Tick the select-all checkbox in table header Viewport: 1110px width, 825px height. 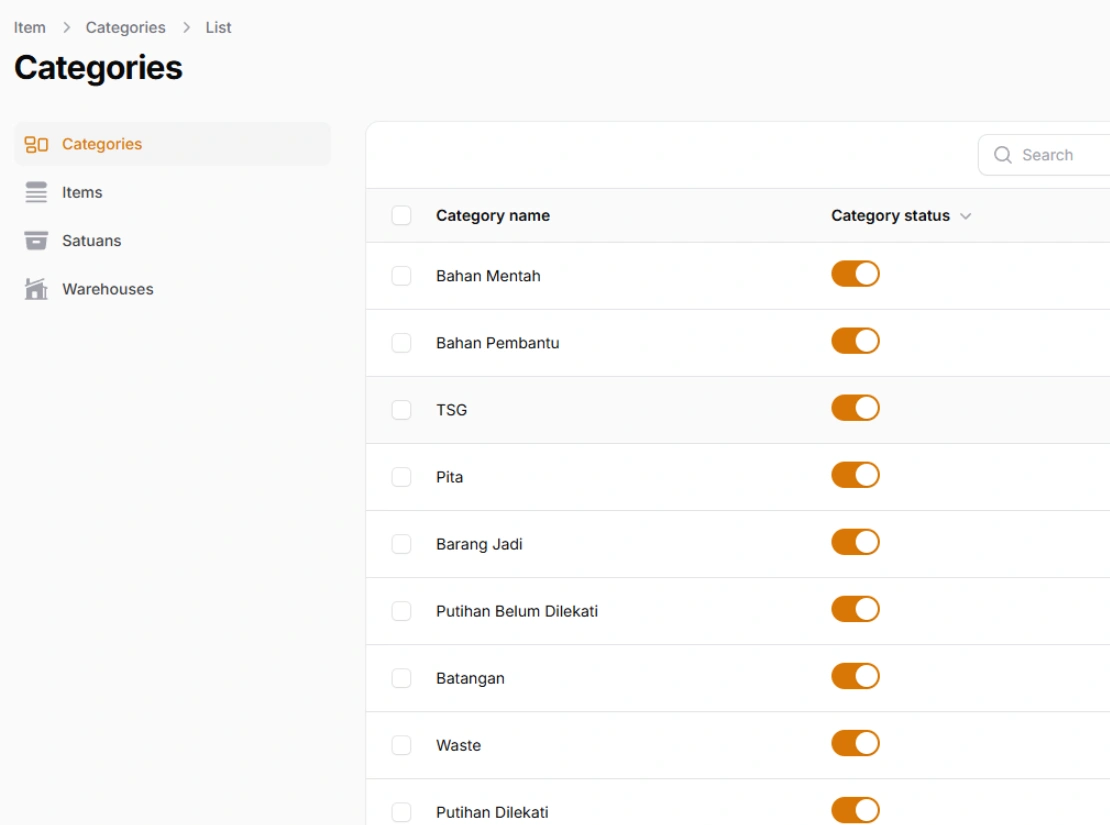pyautogui.click(x=401, y=216)
